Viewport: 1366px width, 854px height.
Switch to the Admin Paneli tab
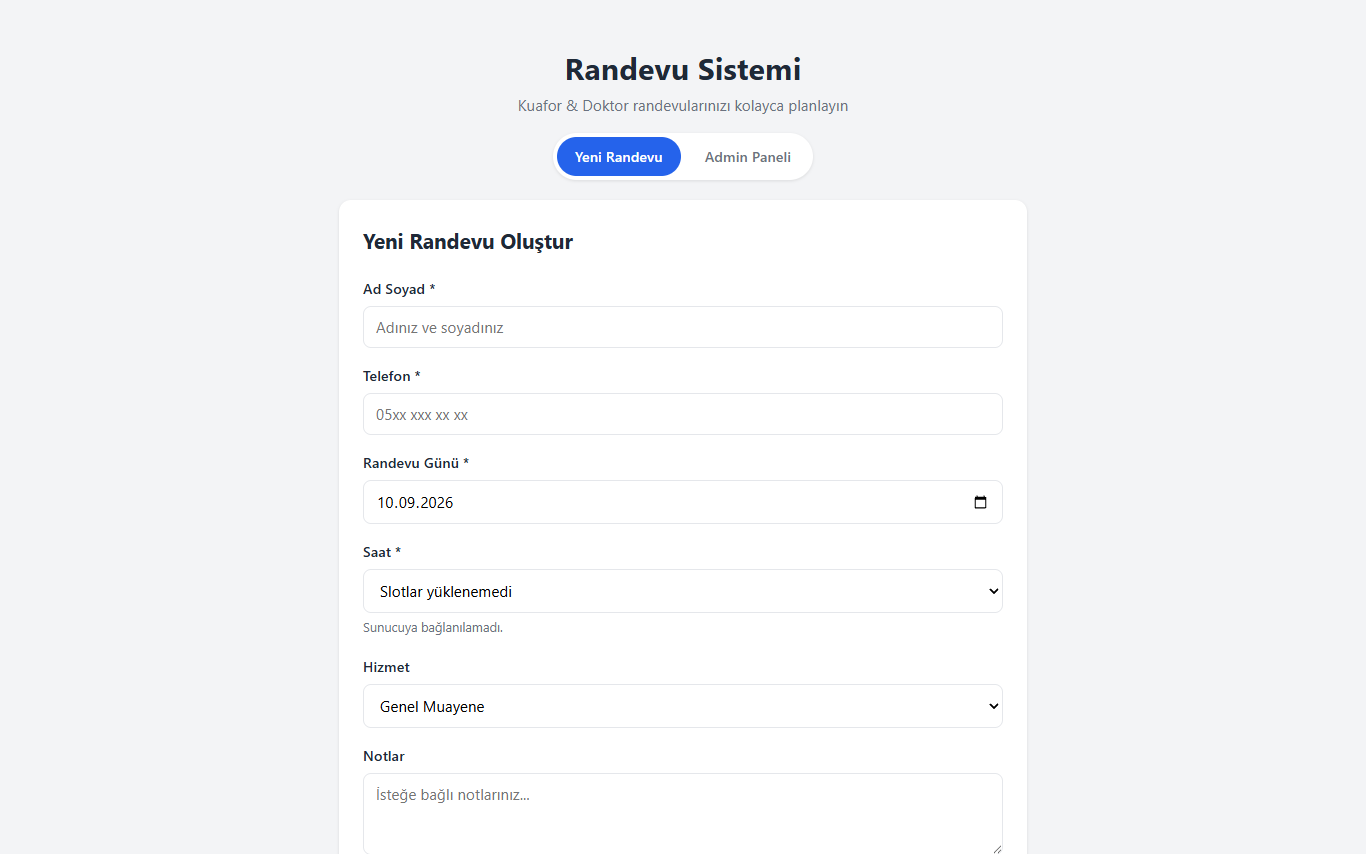(748, 157)
